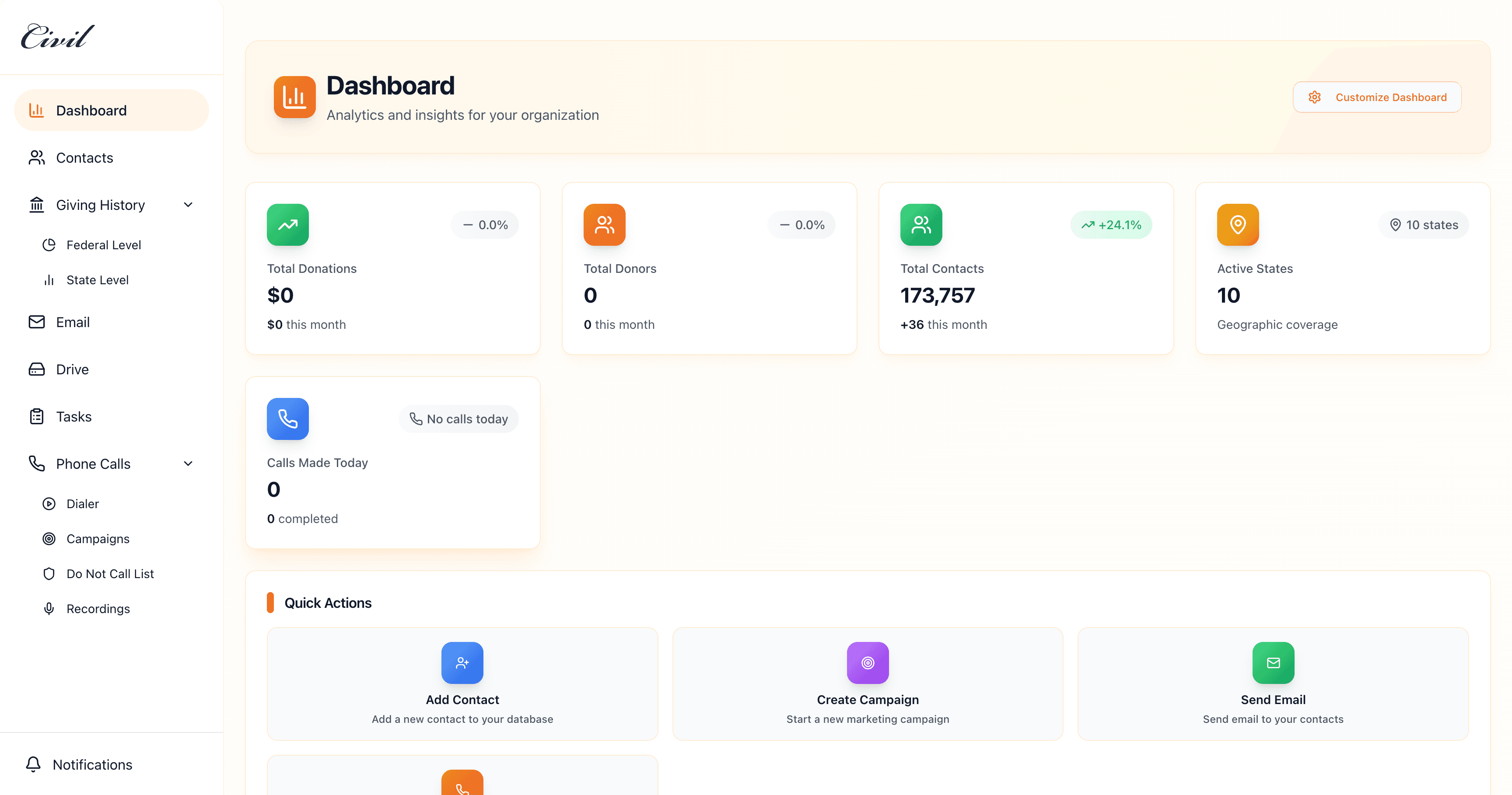The width and height of the screenshot is (1512, 795).
Task: Collapse the Phone Calls submenu chevron
Action: pos(188,464)
